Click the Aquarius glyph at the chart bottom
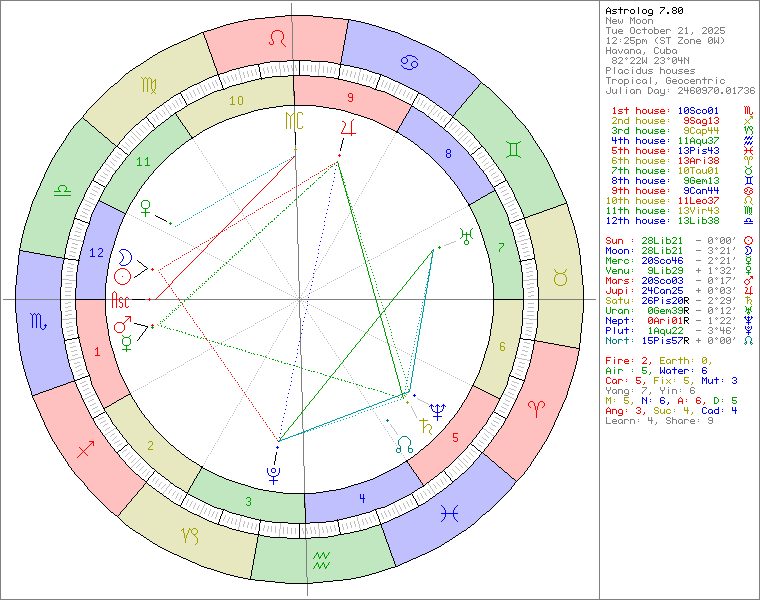Image resolution: width=760 pixels, height=600 pixels. pos(321,559)
